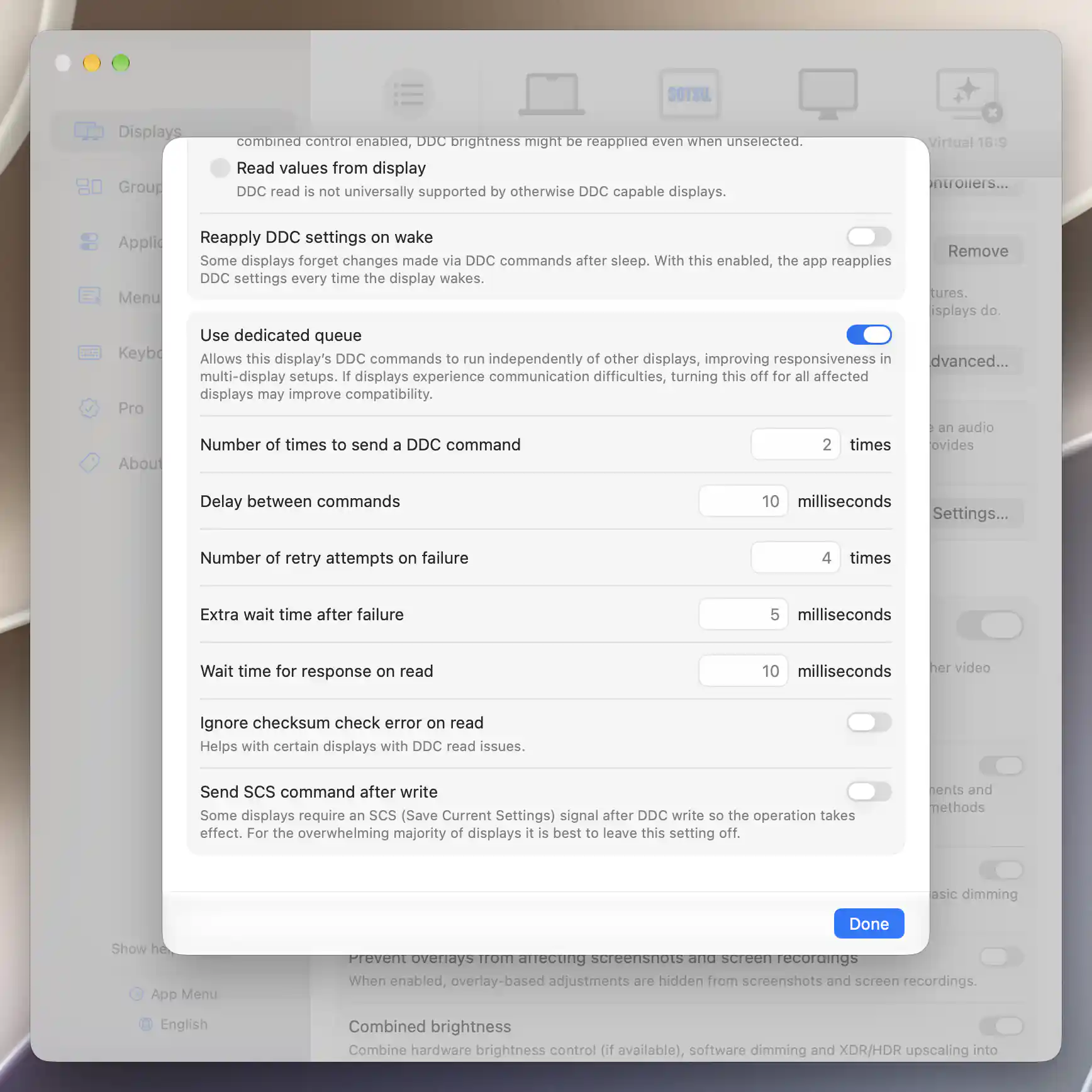
Task: Enable Send SCS command after write
Action: pos(869,792)
